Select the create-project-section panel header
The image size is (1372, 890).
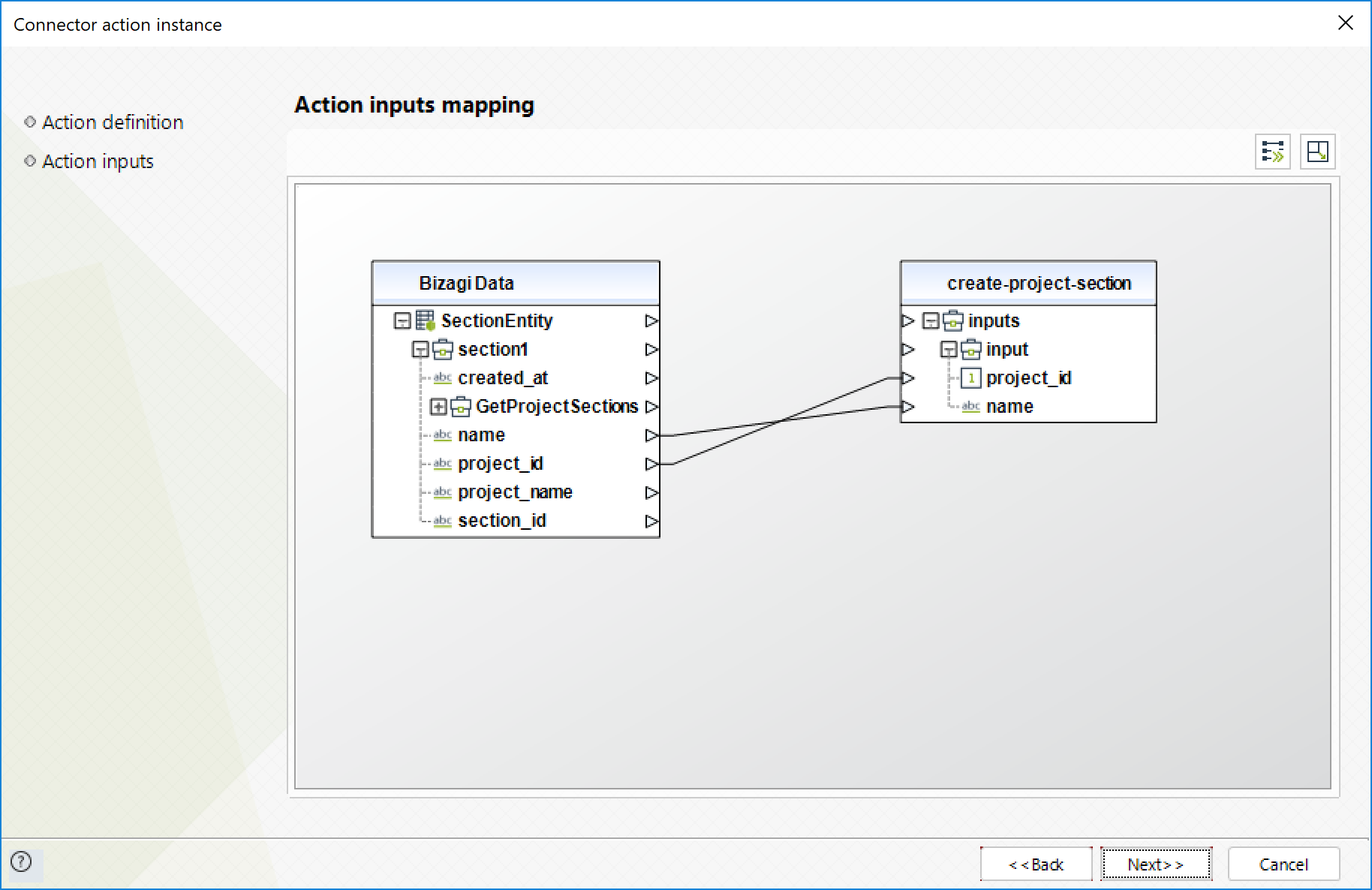[1028, 283]
